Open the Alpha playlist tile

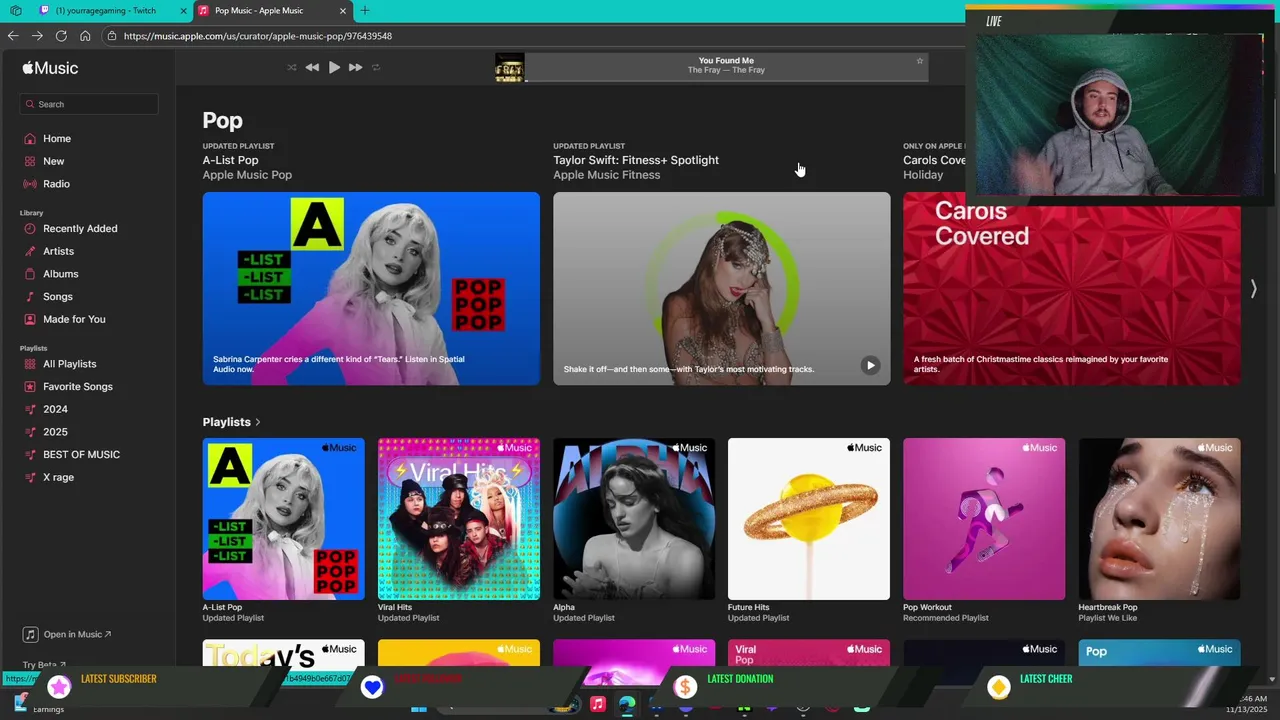(x=634, y=519)
